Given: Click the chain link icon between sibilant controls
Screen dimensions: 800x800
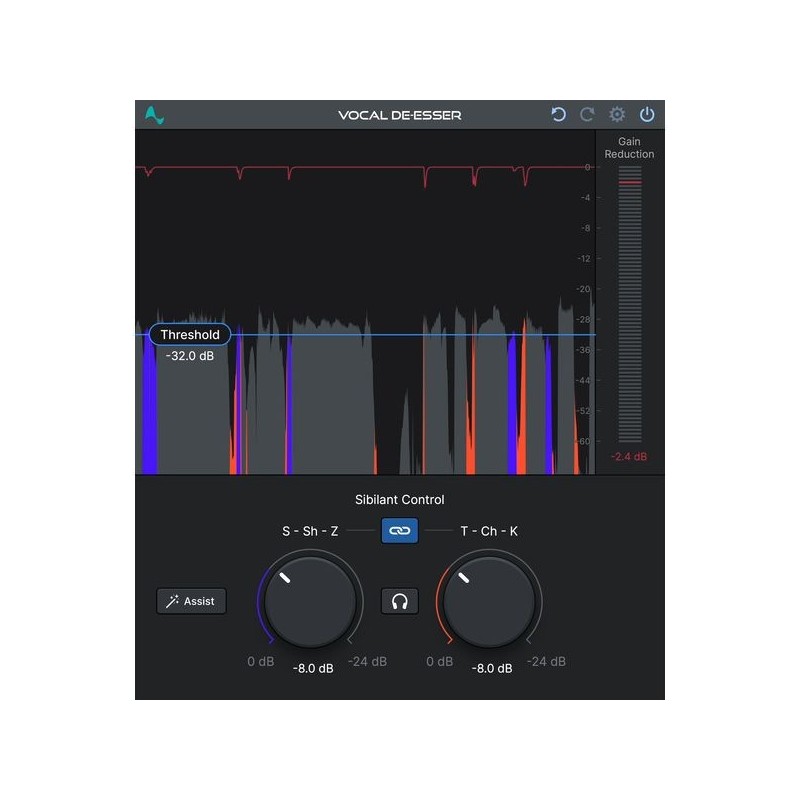Looking at the screenshot, I should coord(398,531).
